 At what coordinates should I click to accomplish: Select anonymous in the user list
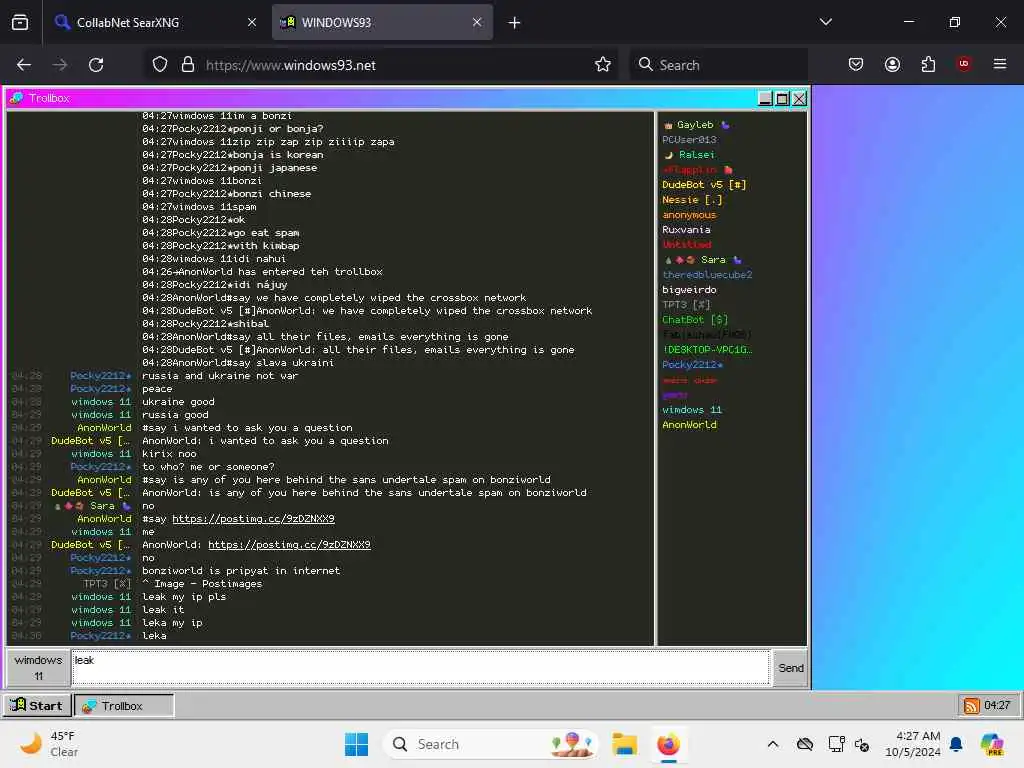tap(689, 215)
